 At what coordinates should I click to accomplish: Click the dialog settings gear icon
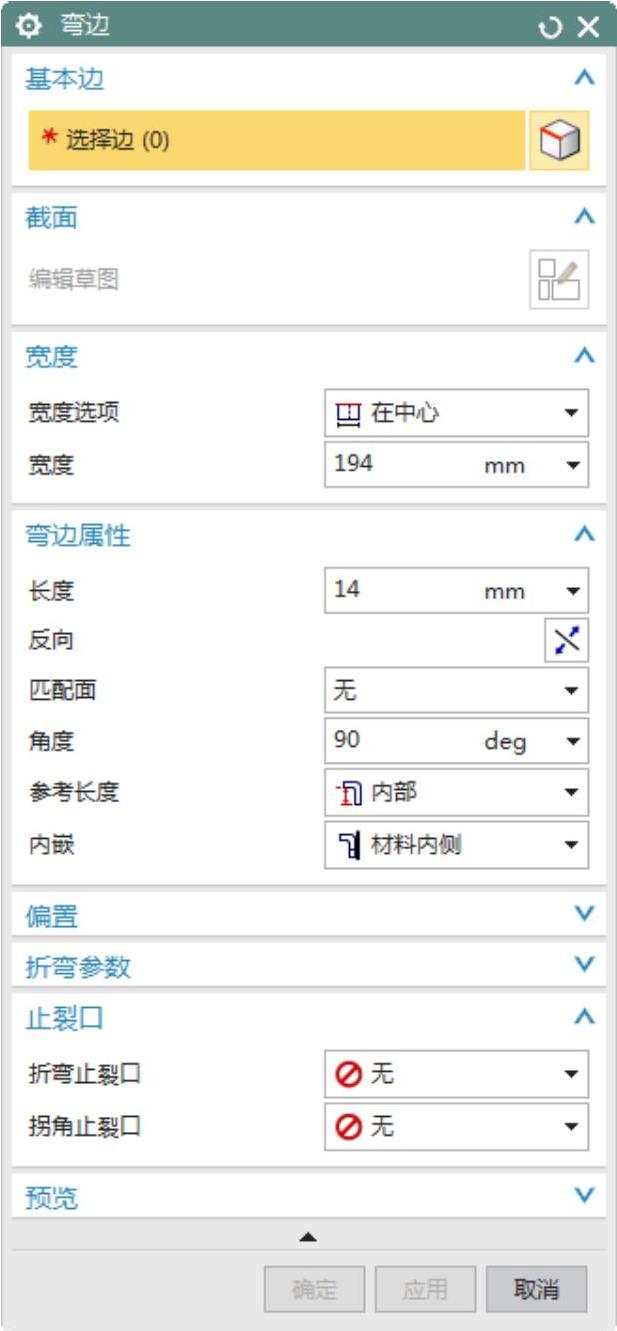(31, 27)
